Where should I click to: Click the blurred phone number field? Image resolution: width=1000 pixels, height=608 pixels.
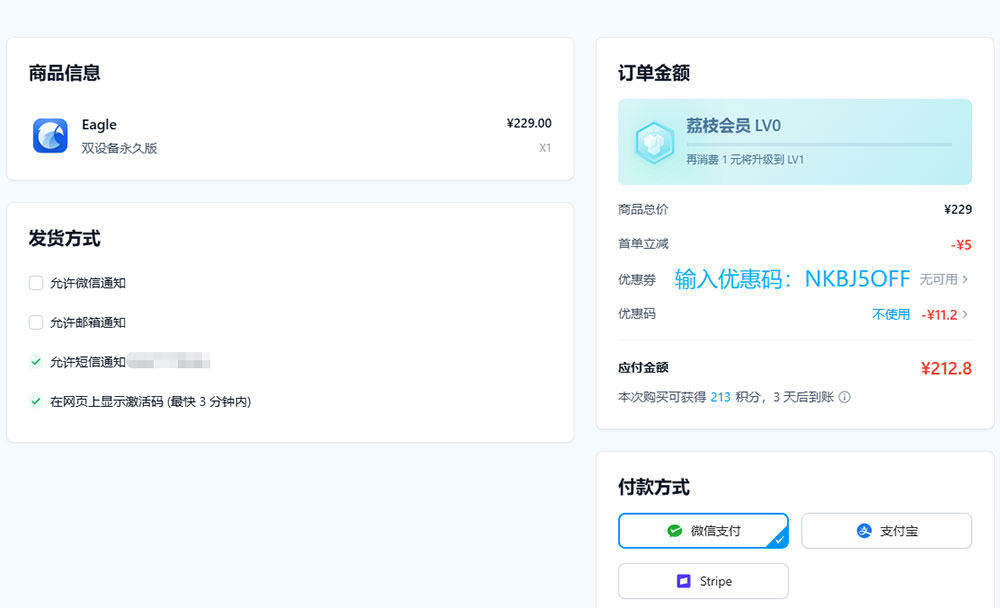169,361
